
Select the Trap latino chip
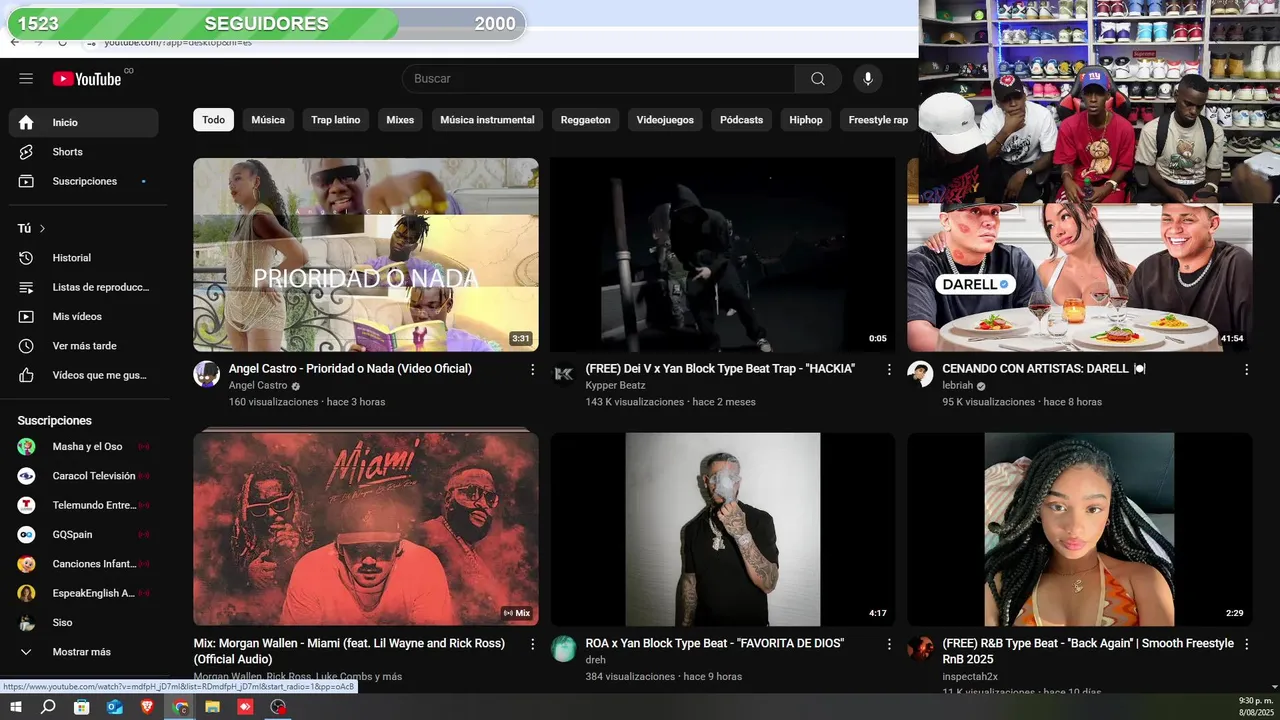tap(335, 120)
